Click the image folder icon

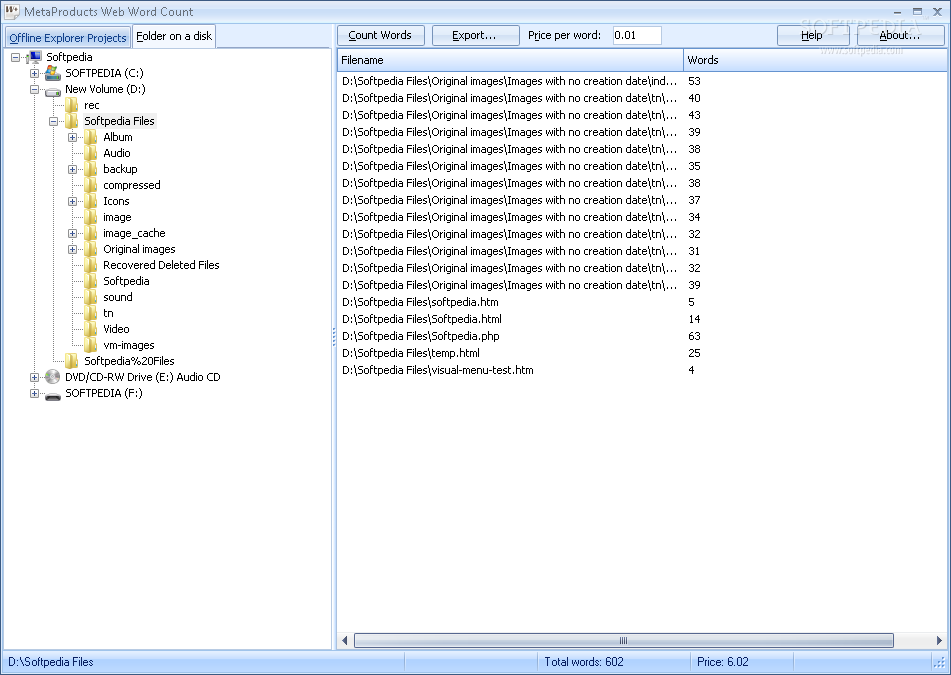tap(90, 217)
